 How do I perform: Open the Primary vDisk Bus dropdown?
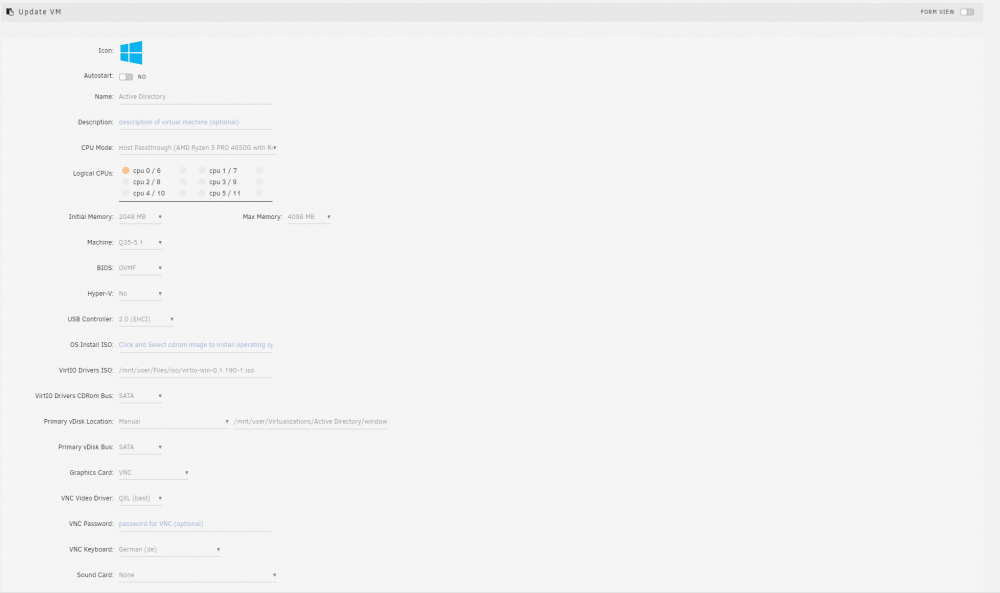pyautogui.click(x=140, y=447)
